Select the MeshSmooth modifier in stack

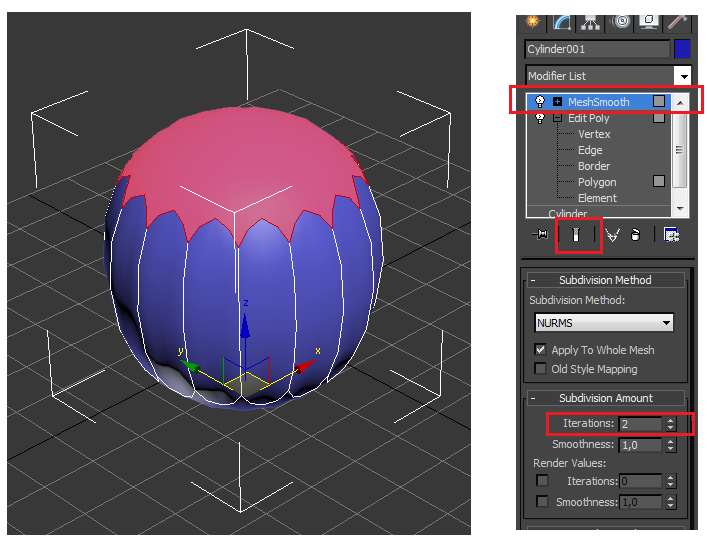598,102
